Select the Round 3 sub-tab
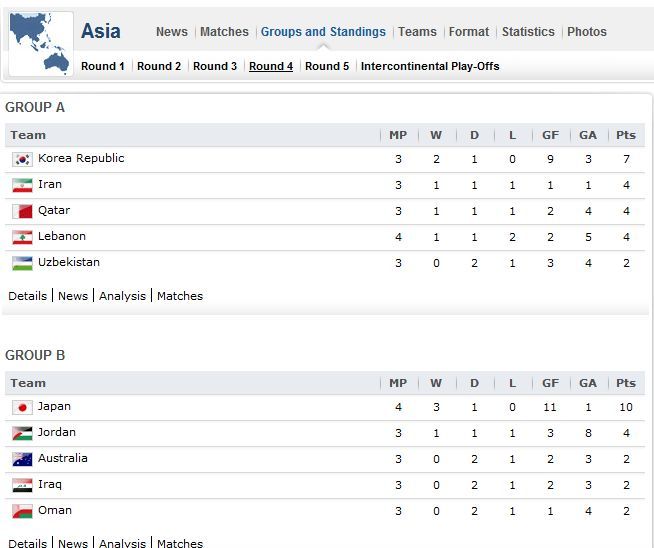 pyautogui.click(x=215, y=66)
